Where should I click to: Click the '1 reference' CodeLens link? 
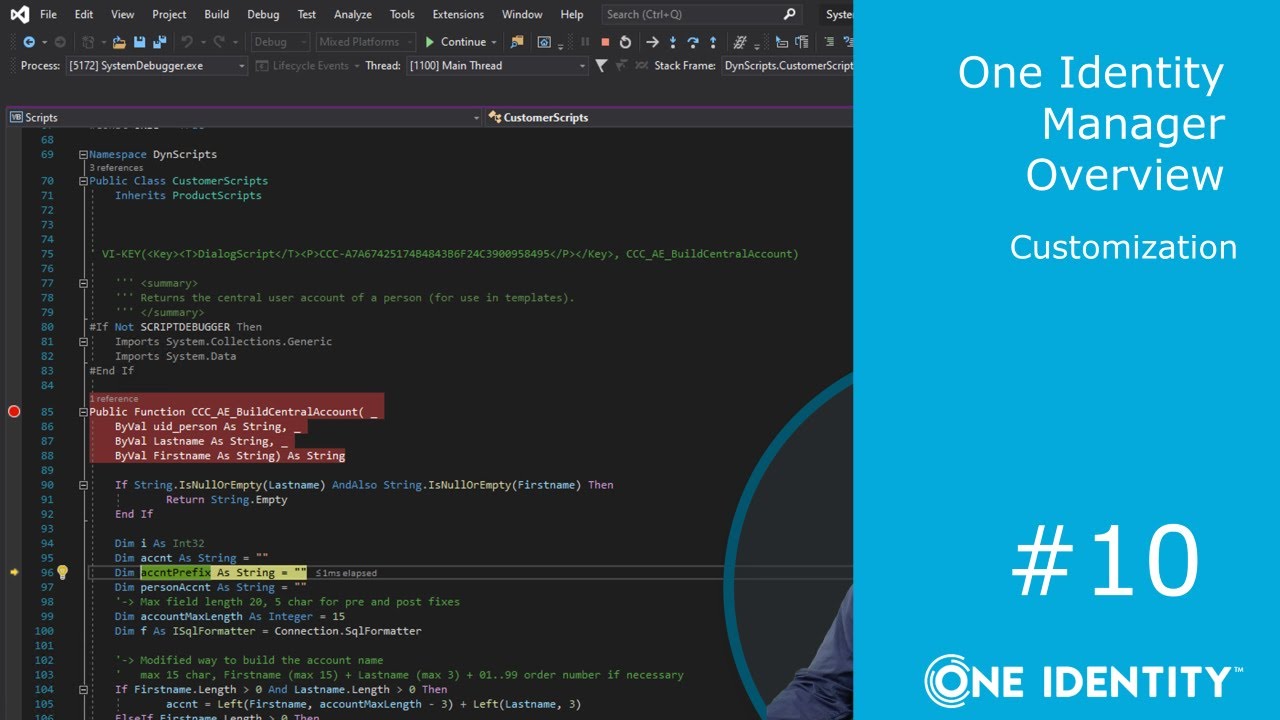[x=114, y=399]
